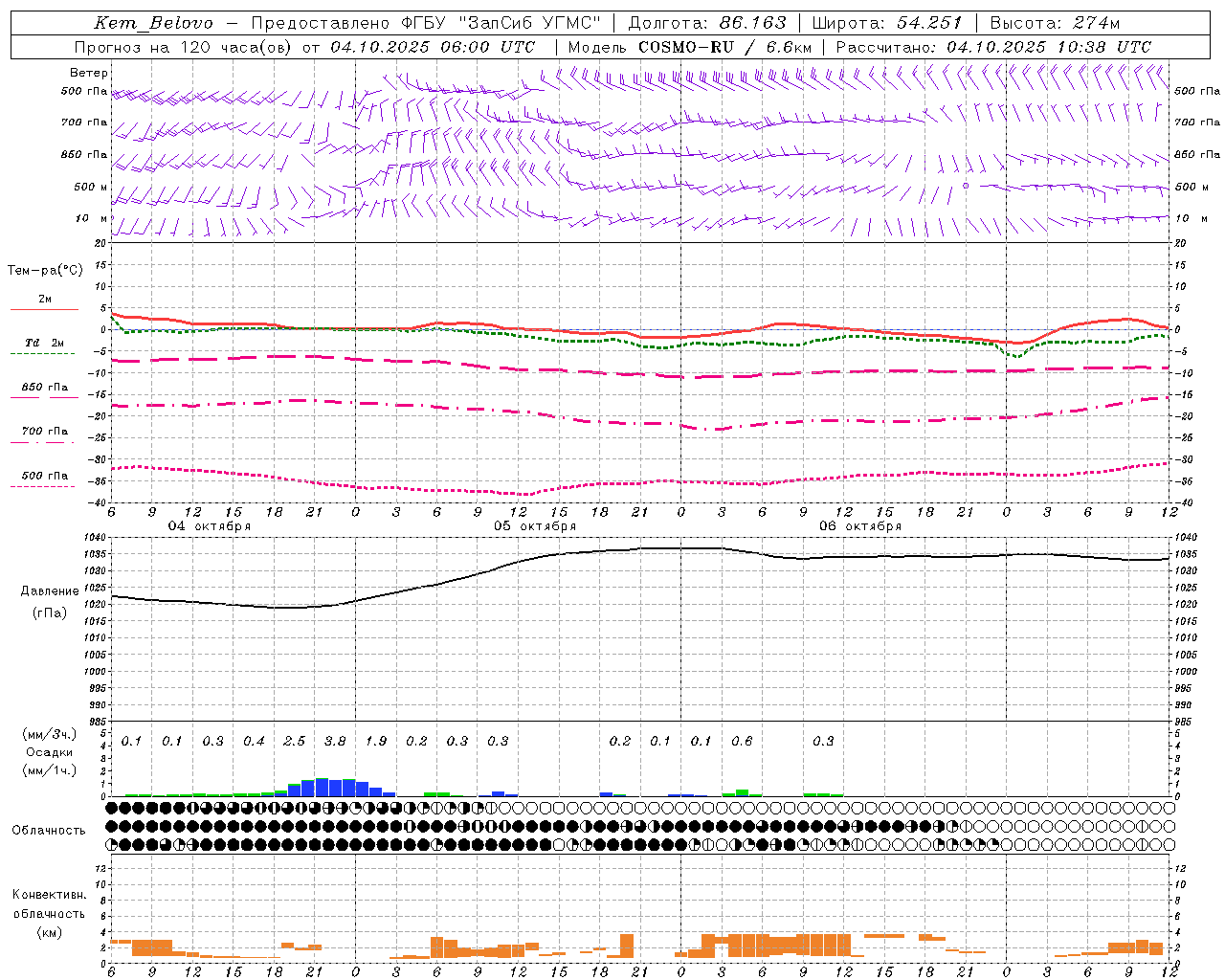
Task: Click the 0.6 precipitation amount
Action: pyautogui.click(x=742, y=742)
